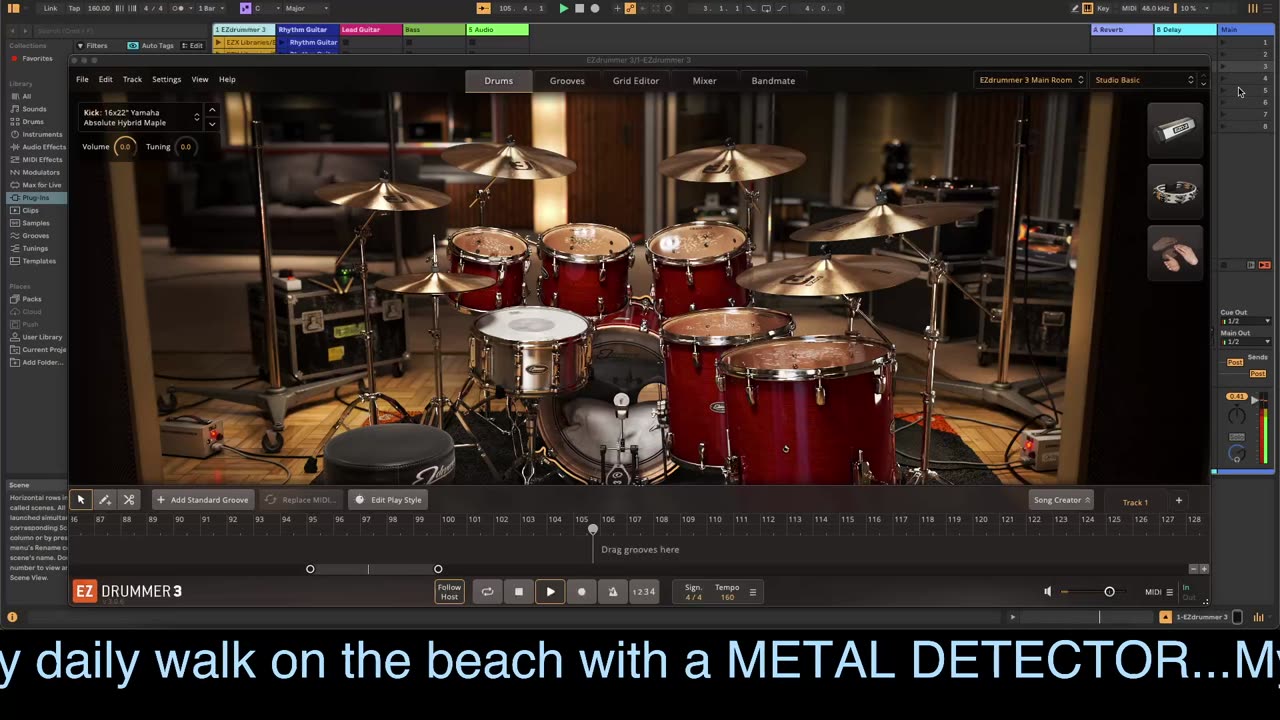Screen dimensions: 1280x720
Task: Adjust the kick Tuning knob
Action: coord(185,147)
